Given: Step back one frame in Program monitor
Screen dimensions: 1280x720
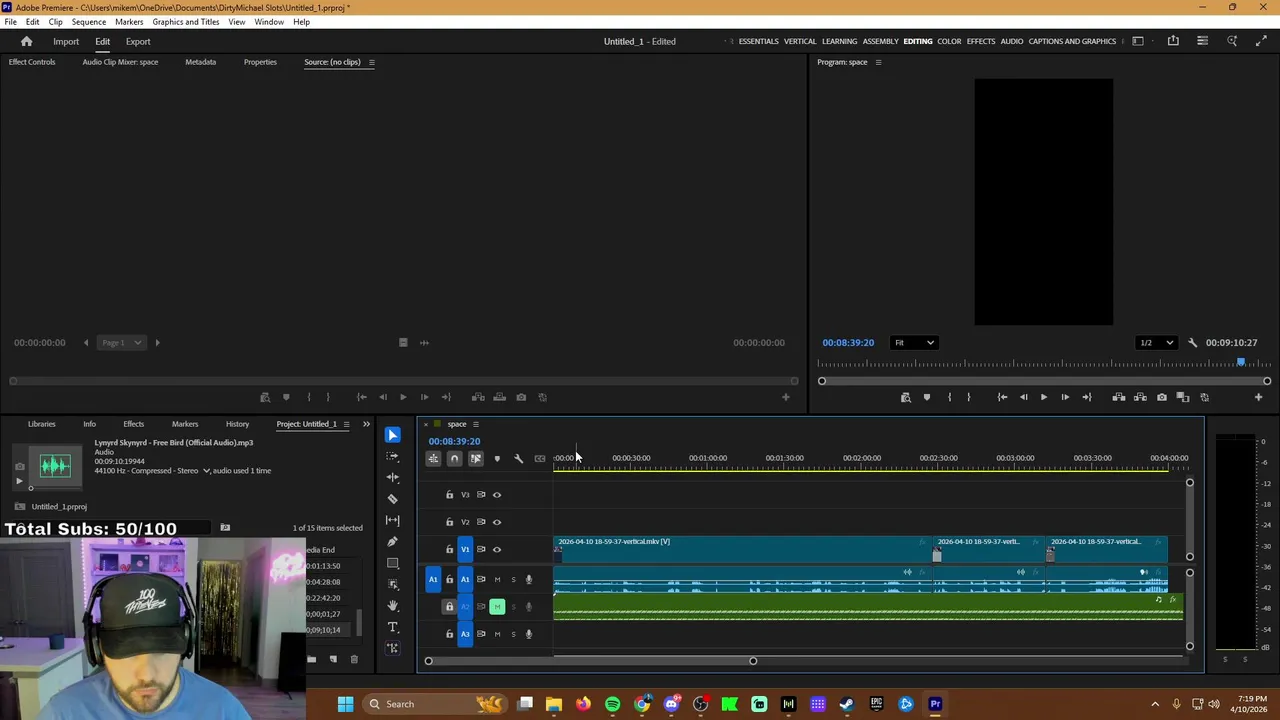Looking at the screenshot, I should click(1023, 397).
